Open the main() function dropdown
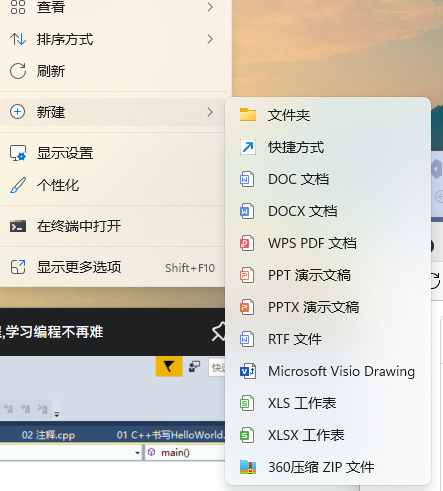Viewport: 443px width, 491px height. coord(185,452)
